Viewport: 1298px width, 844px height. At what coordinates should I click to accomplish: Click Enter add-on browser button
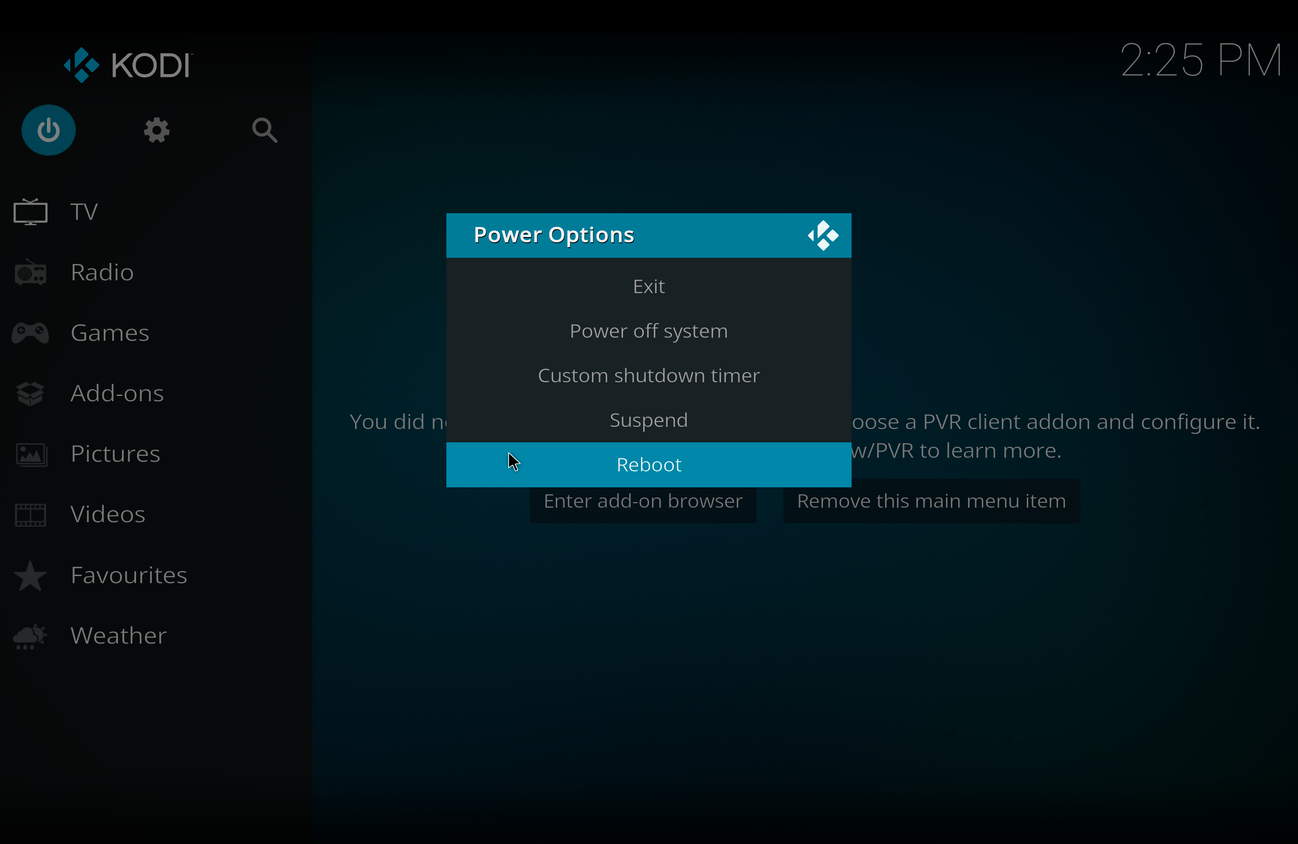click(643, 502)
